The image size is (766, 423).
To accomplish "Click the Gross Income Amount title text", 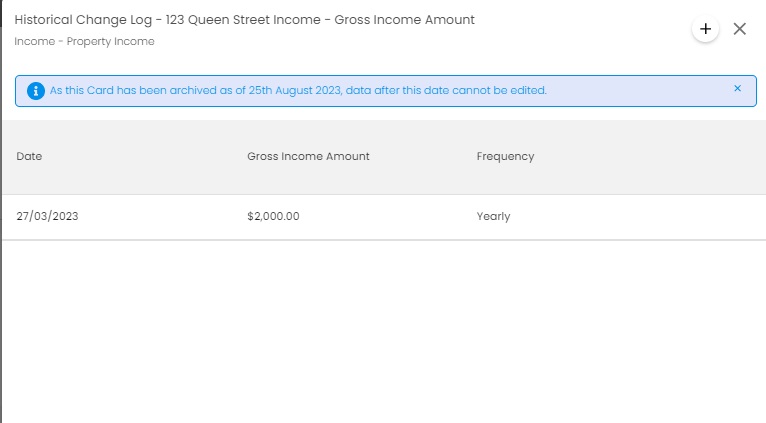I will [404, 20].
